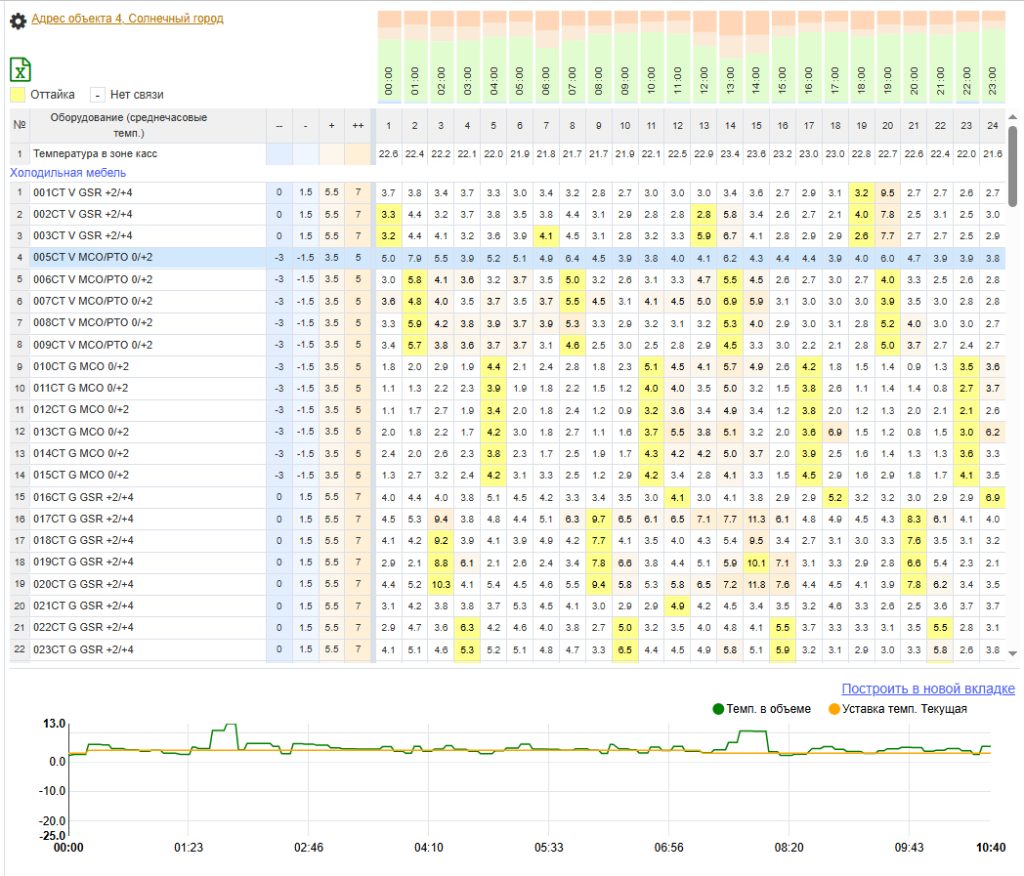
Task: Click the hour 24 column header
Action: click(991, 125)
